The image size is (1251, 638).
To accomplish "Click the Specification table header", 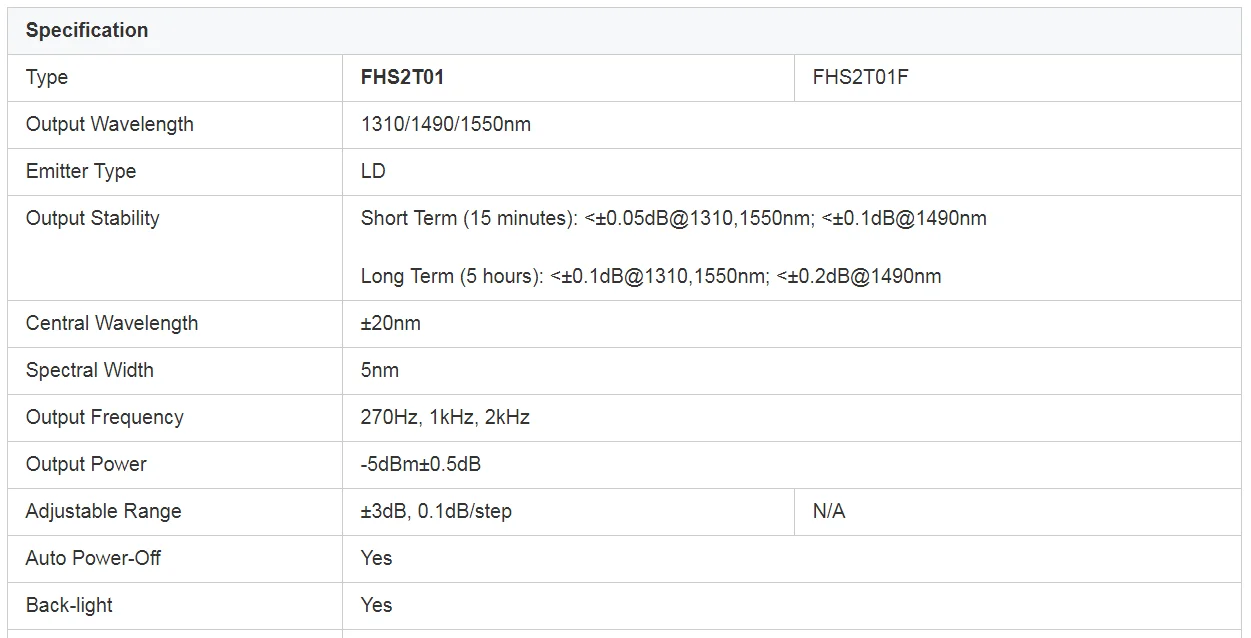I will [625, 31].
